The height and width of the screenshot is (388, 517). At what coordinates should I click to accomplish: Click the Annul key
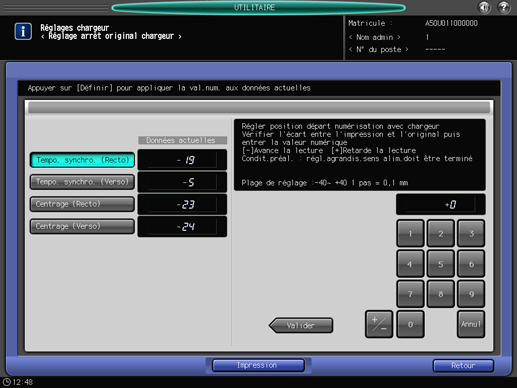471,324
